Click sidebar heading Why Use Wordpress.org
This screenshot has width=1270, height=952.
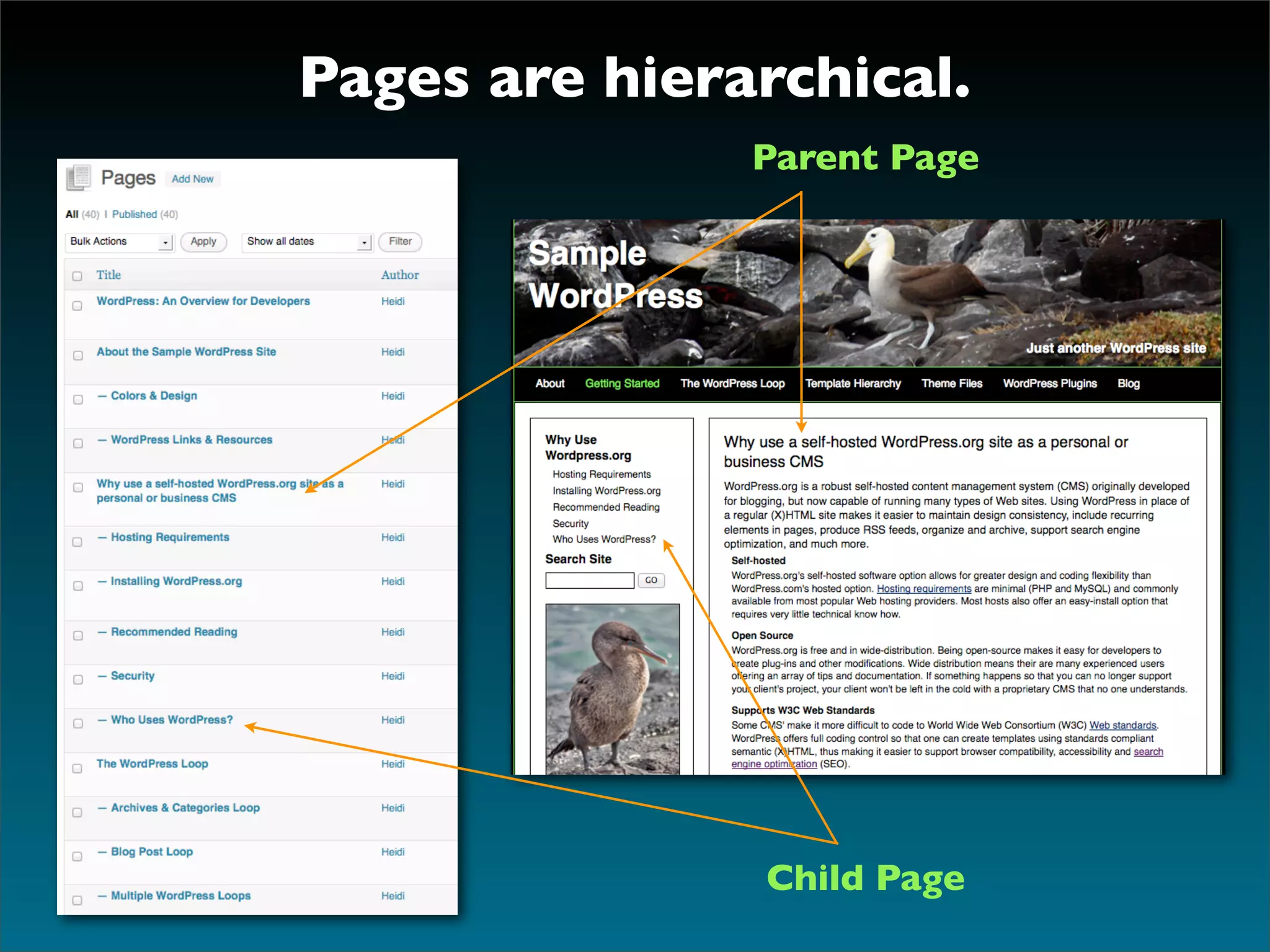pyautogui.click(x=588, y=447)
